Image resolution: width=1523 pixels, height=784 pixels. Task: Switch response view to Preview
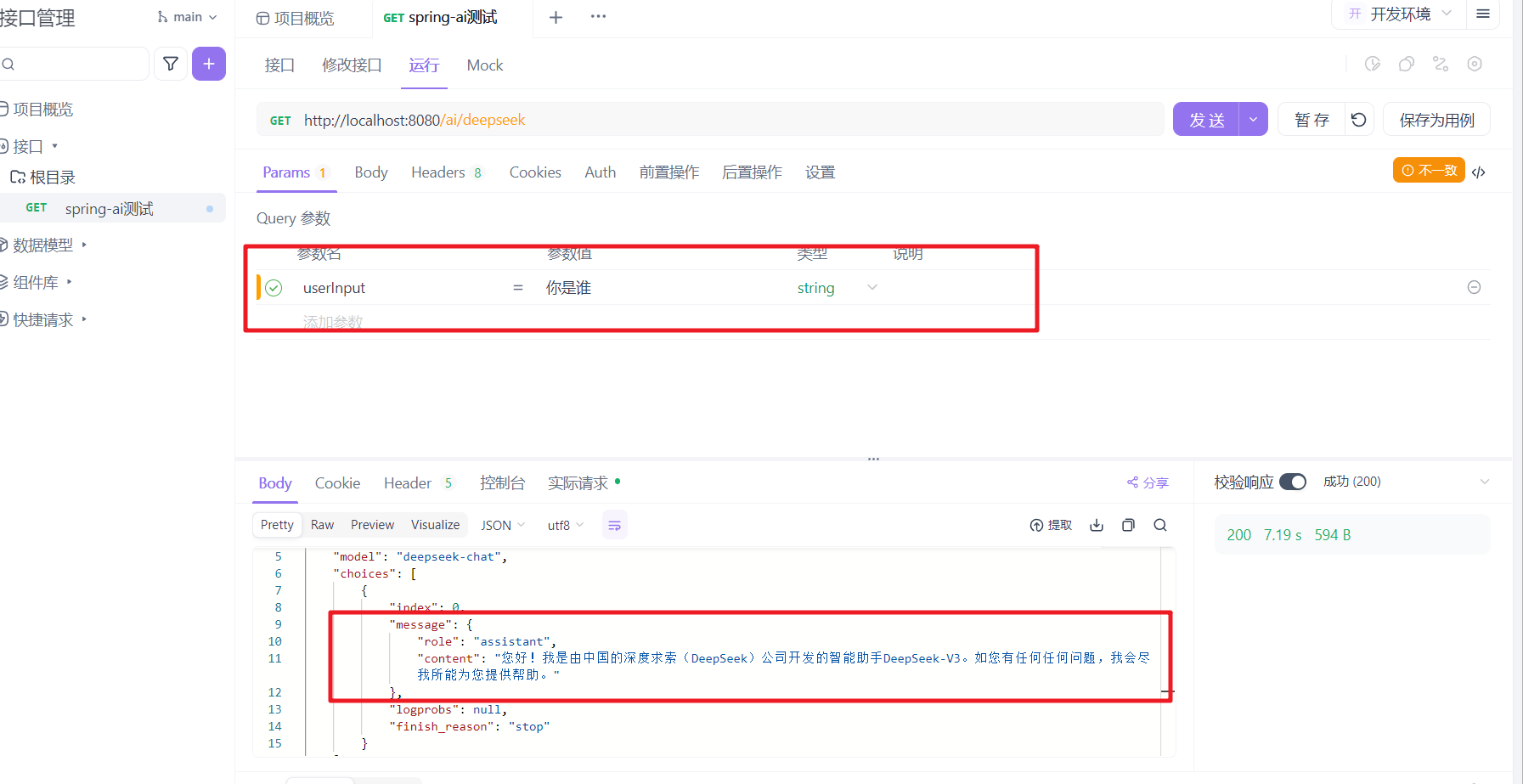point(372,525)
